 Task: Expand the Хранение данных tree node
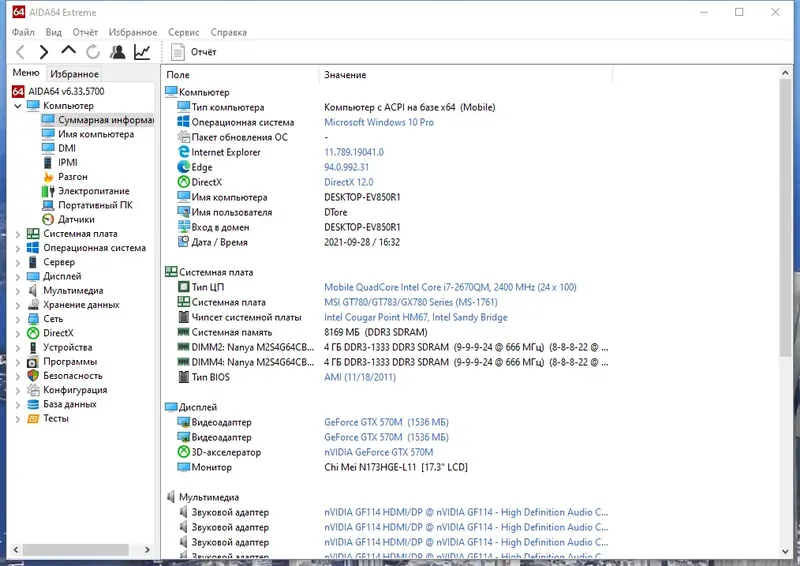pos(17,306)
